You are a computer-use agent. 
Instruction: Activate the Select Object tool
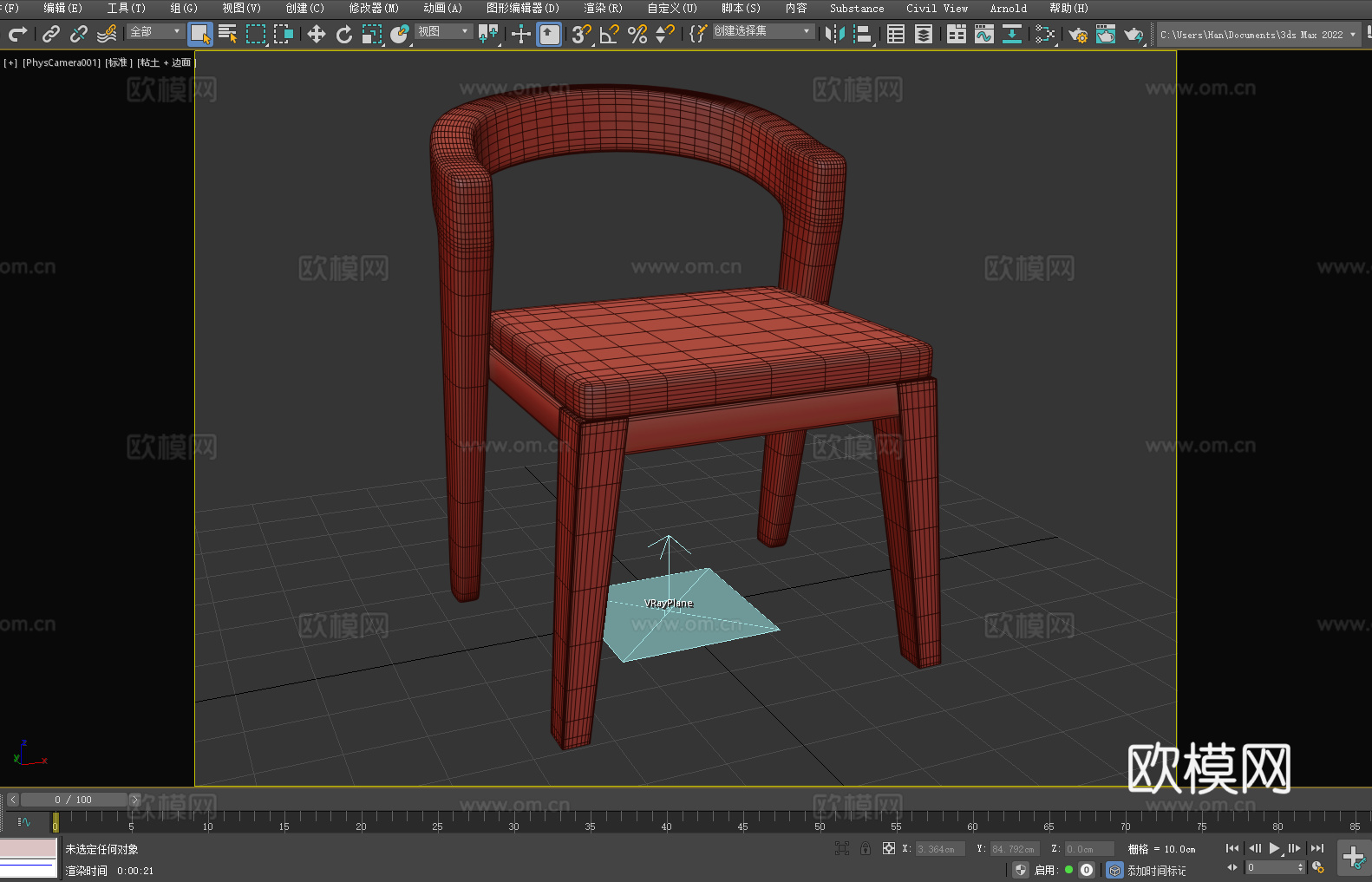(200, 34)
